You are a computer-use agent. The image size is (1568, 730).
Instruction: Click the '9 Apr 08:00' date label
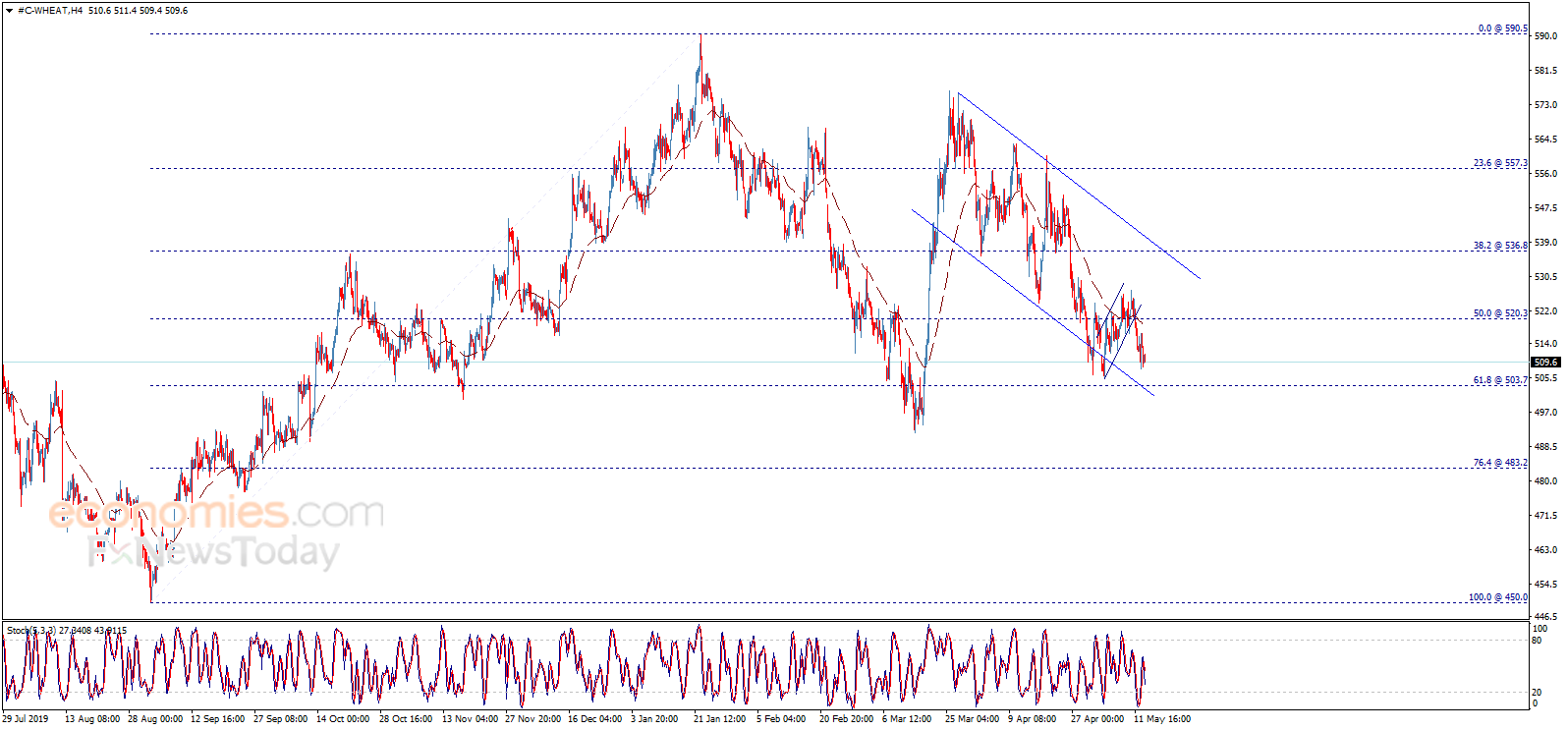(x=1033, y=719)
